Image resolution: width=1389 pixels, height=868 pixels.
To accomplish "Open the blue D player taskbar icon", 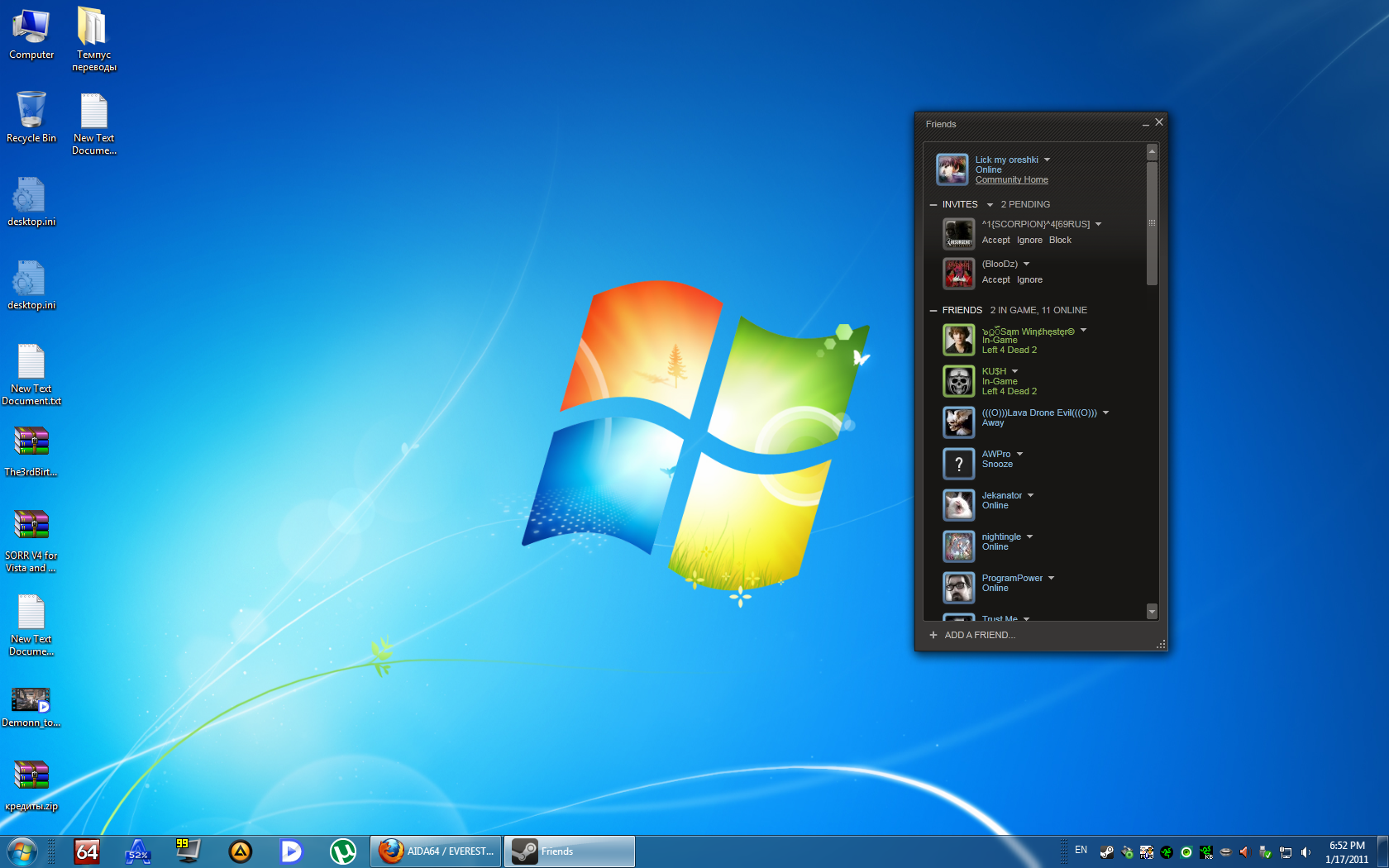I will click(x=291, y=851).
